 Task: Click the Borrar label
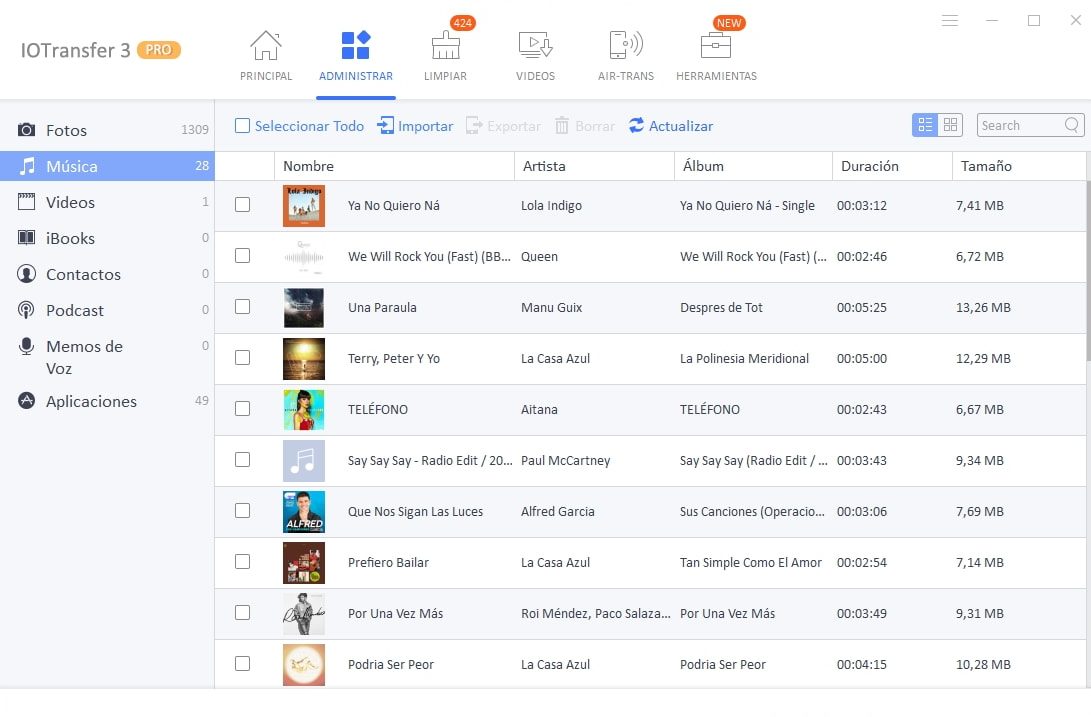click(x=595, y=126)
